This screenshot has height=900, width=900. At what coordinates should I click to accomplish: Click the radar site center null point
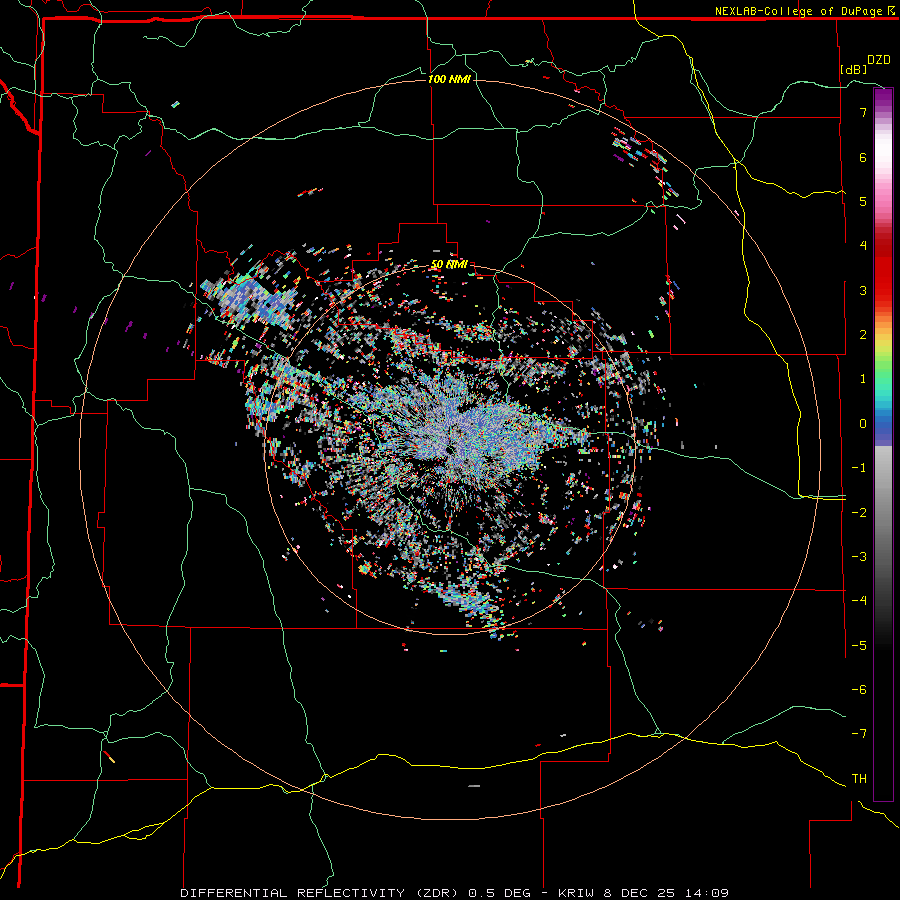pos(449,449)
